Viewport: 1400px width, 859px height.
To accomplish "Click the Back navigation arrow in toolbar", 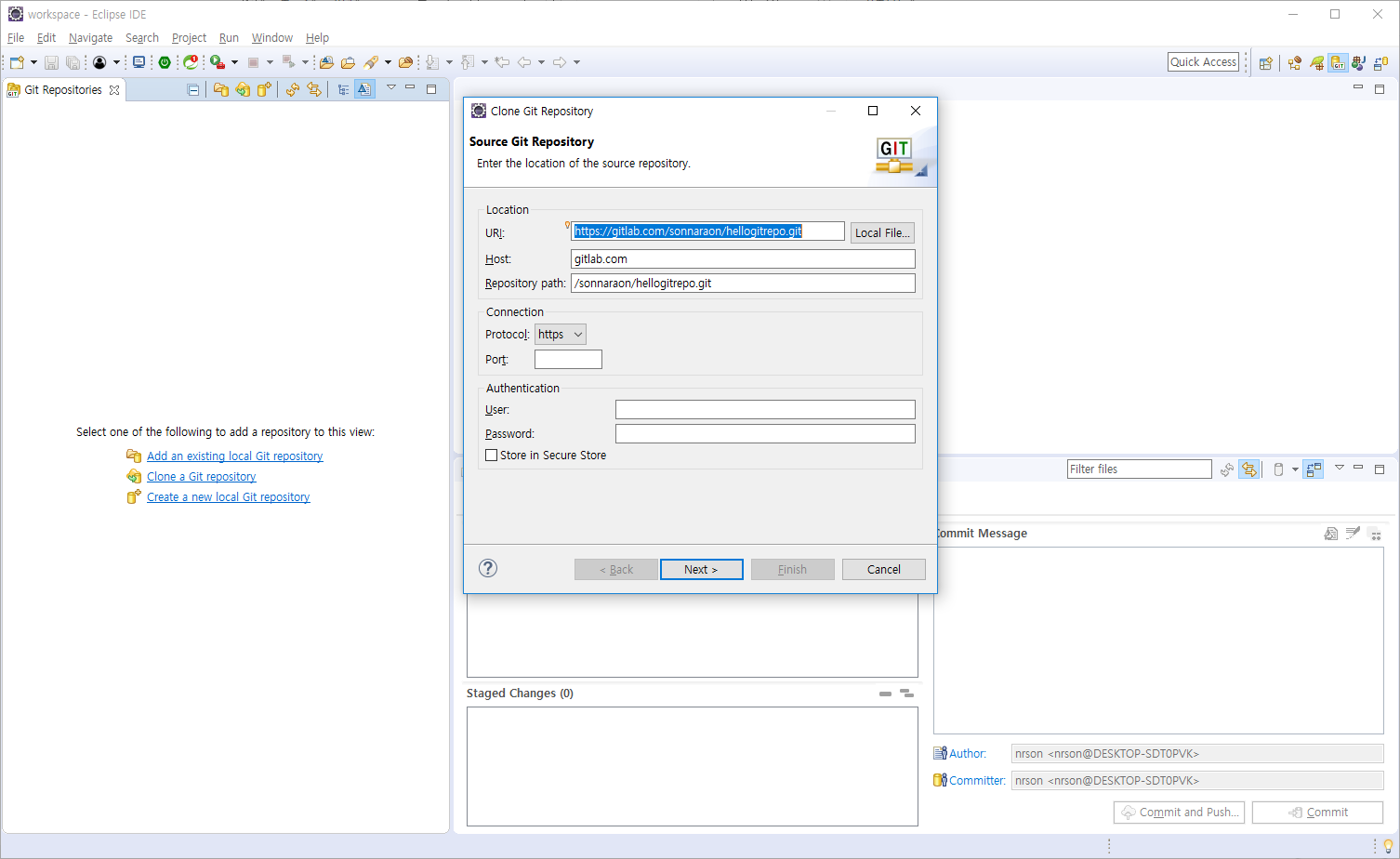I will point(524,62).
